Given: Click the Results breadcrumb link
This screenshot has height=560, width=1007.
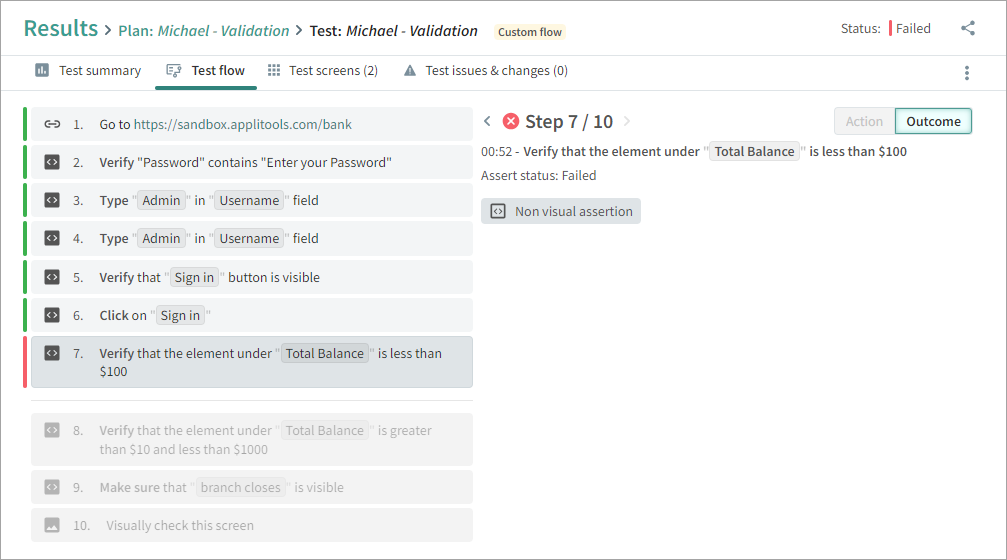Looking at the screenshot, I should (61, 29).
